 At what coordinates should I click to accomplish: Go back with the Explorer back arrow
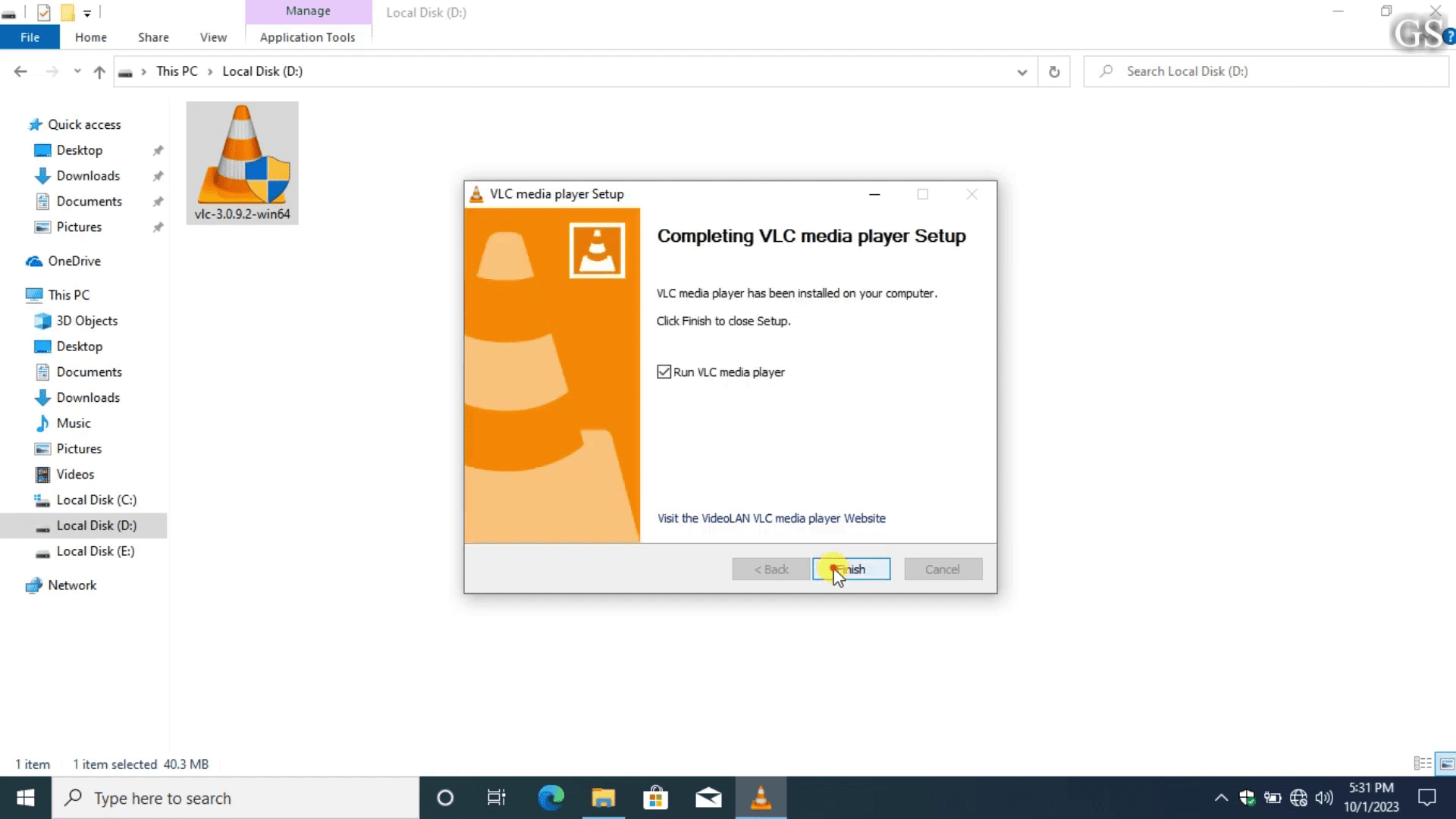point(20,71)
